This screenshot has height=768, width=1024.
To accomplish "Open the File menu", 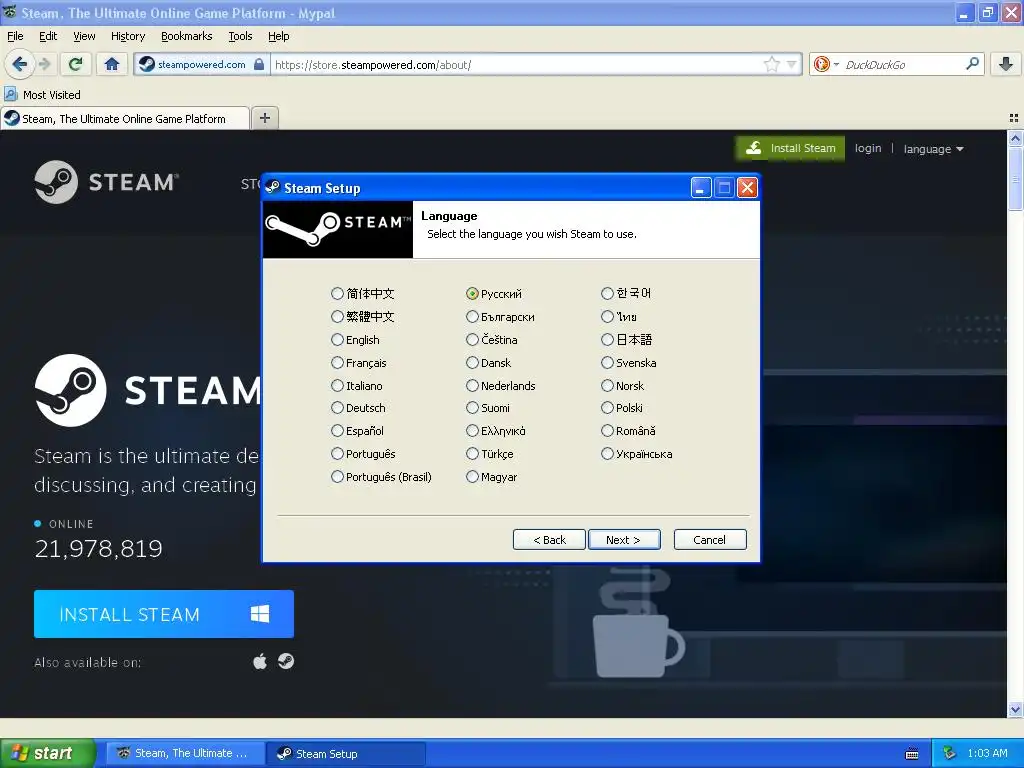I will (15, 36).
